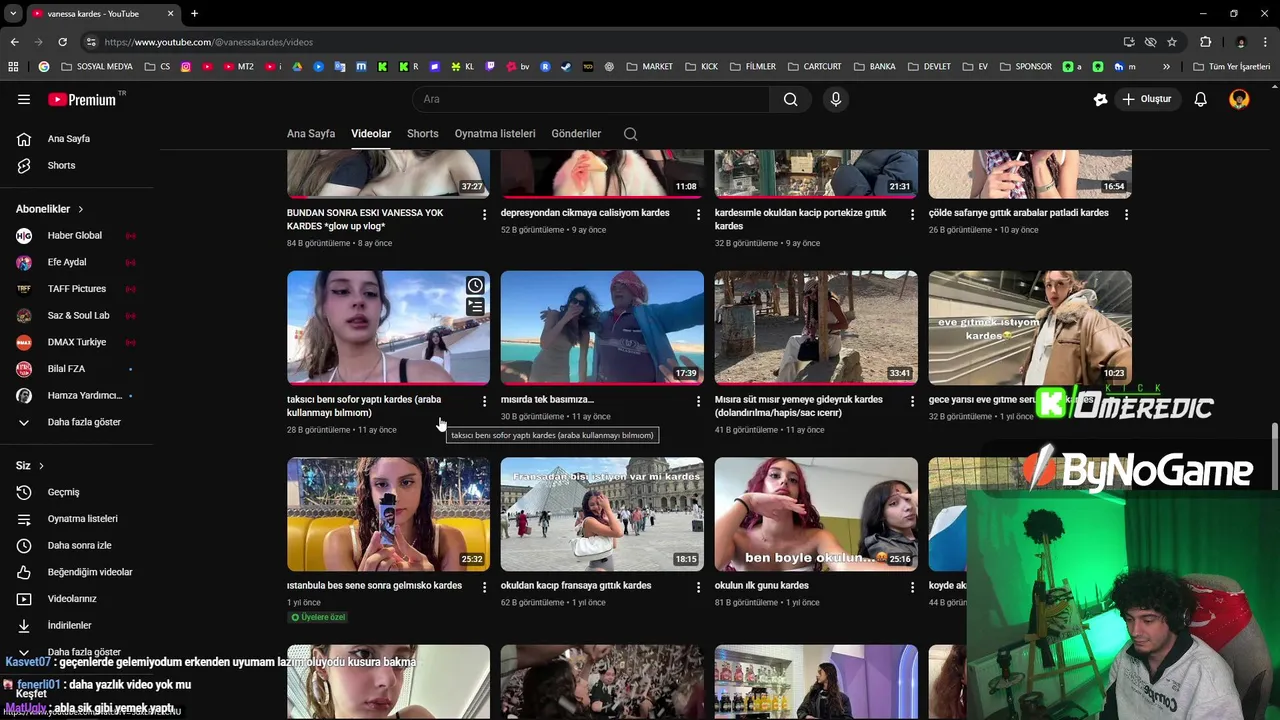Open the Chrome apps grid icon
Screen dimensions: 1280x720
(x=13, y=67)
